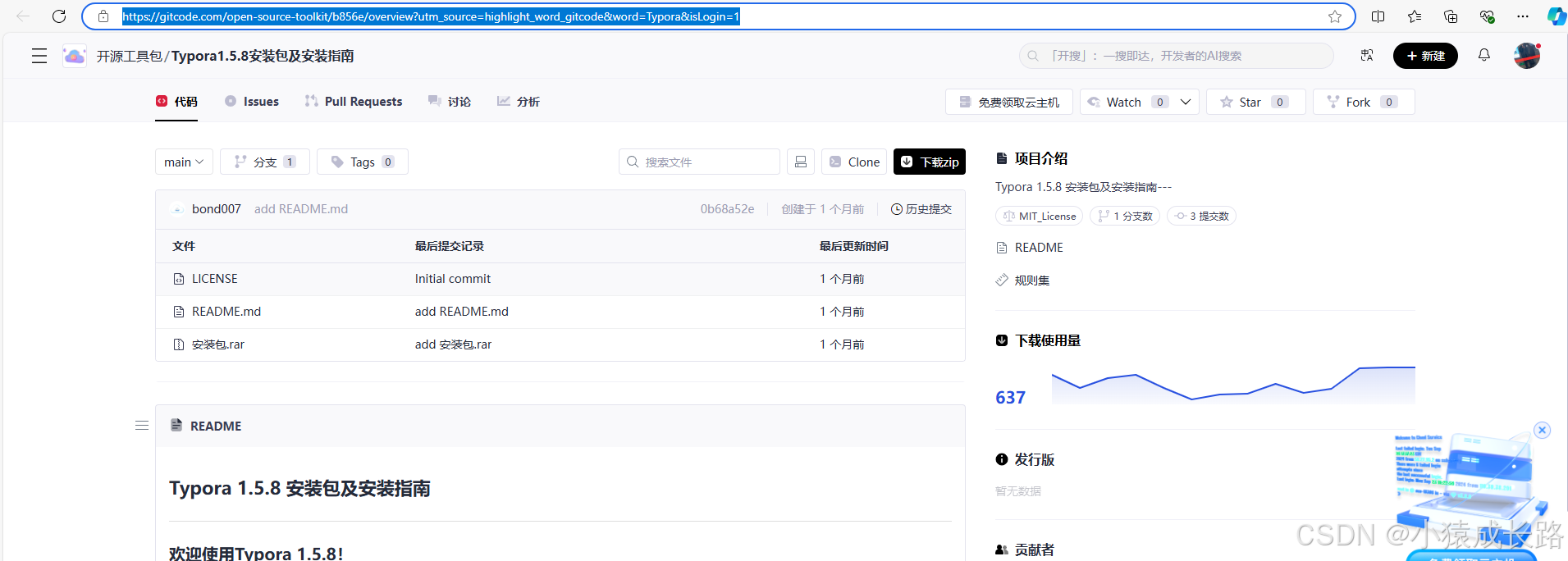Open commit hash 0b68a52e
Viewport: 1568px width, 561px height.
(x=727, y=209)
